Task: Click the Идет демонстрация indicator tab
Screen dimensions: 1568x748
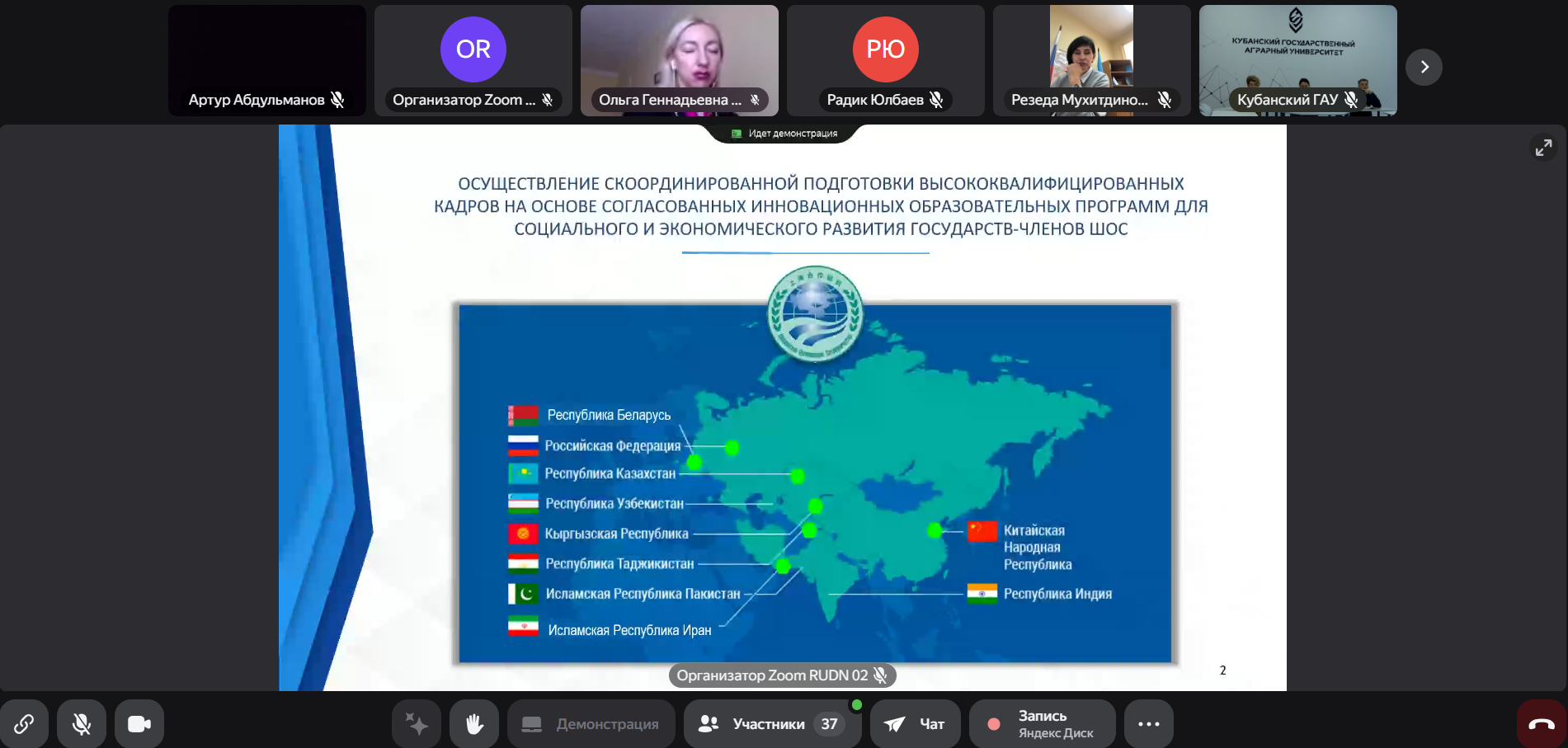Action: [784, 134]
